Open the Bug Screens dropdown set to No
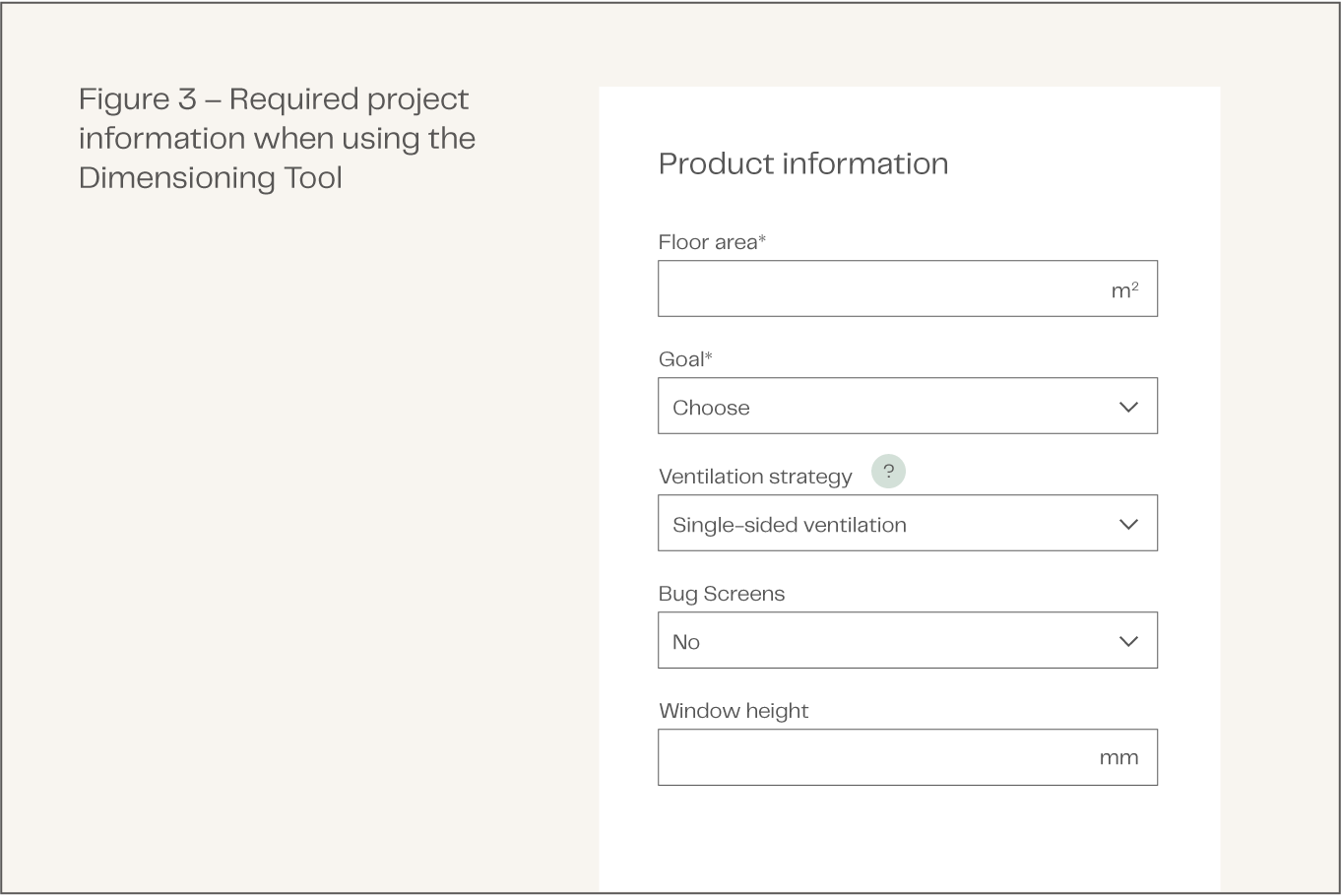The image size is (1341, 896). pyautogui.click(x=886, y=640)
